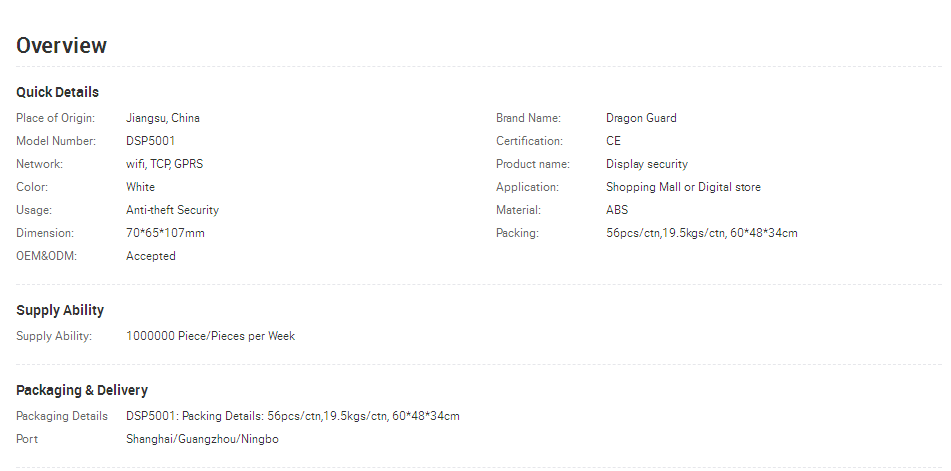Click the Display security product name
951x471 pixels.
point(647,164)
